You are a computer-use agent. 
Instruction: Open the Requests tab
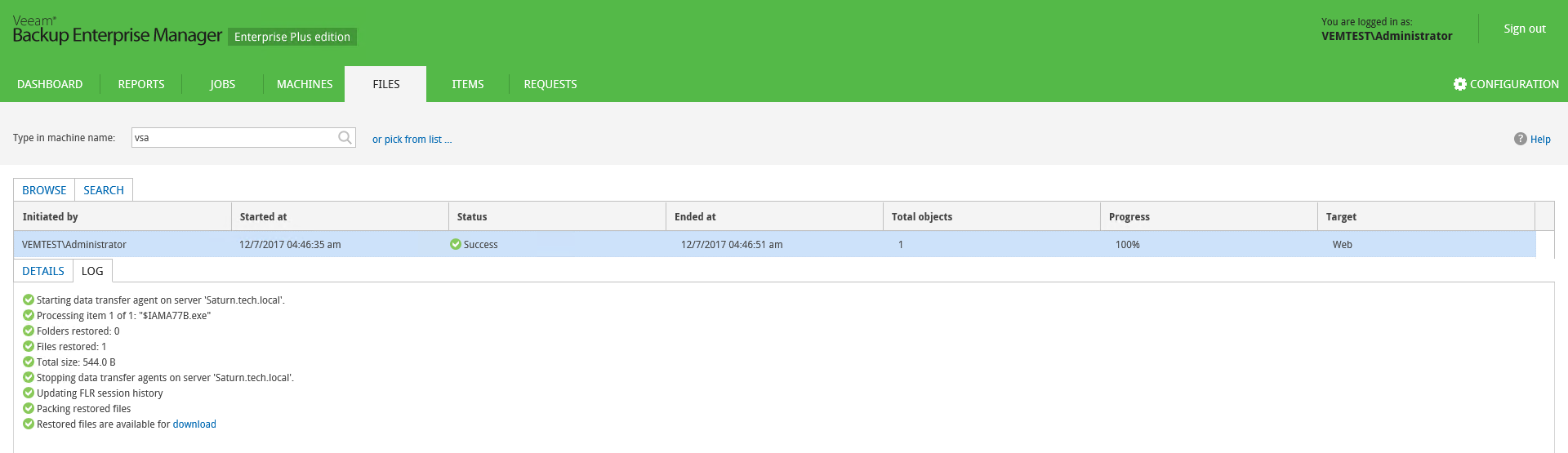[550, 84]
